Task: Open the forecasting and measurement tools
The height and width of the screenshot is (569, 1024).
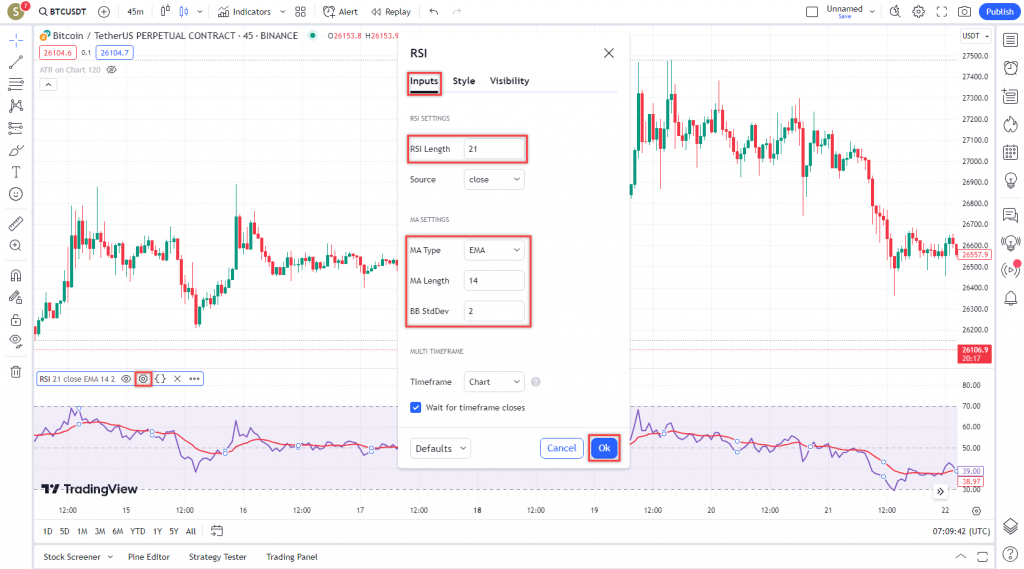Action: (x=16, y=128)
